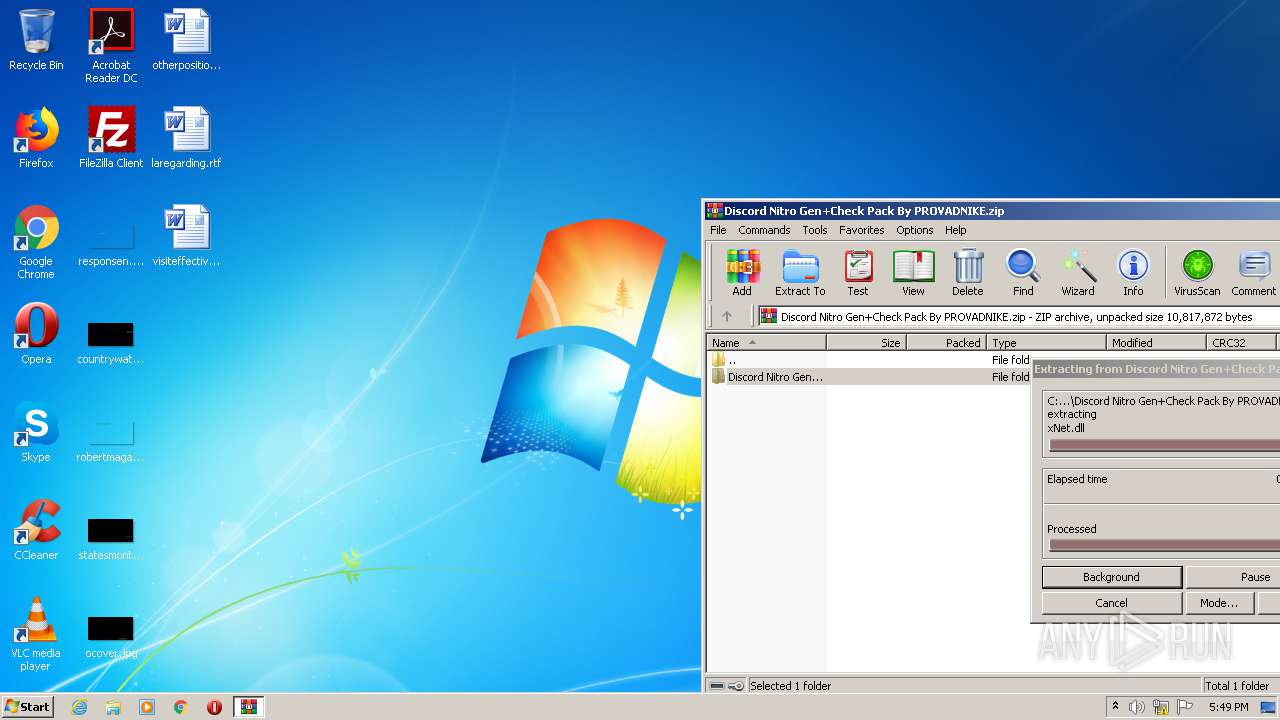
Task: Open the Favorites menu
Action: 861,230
